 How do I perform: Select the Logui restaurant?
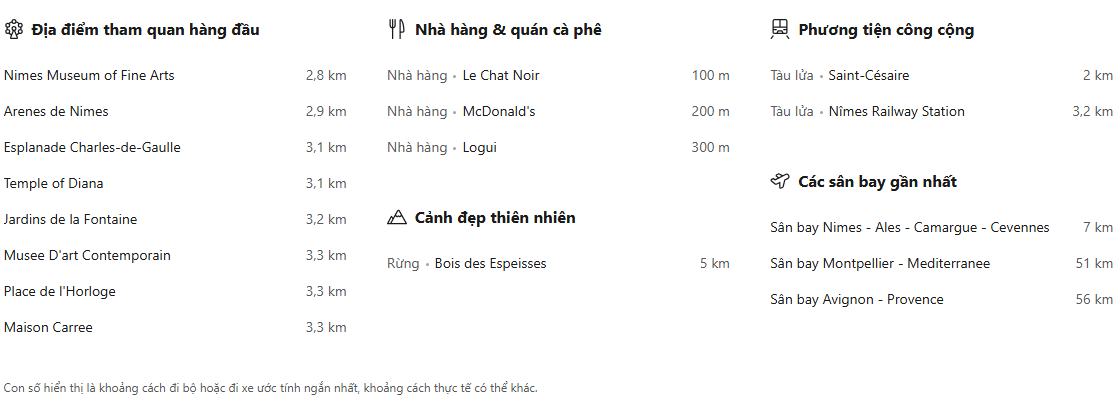tap(479, 148)
